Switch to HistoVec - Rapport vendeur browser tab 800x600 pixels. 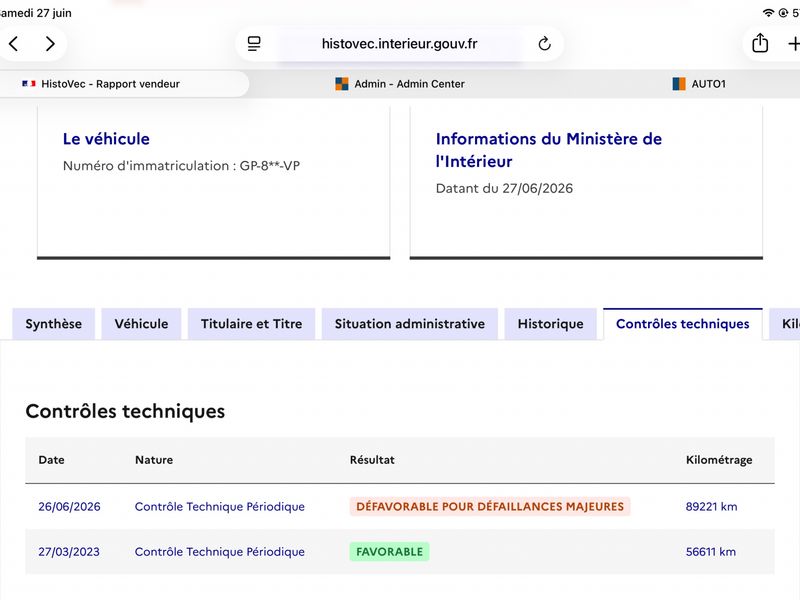pyautogui.click(x=124, y=84)
